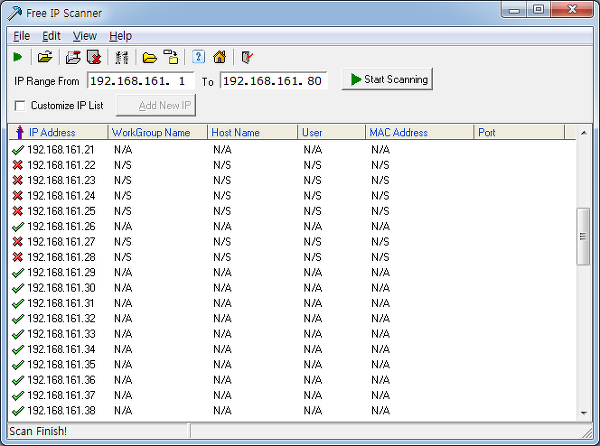Click the IP Range From address field
The height and width of the screenshot is (446, 600).
140,81
